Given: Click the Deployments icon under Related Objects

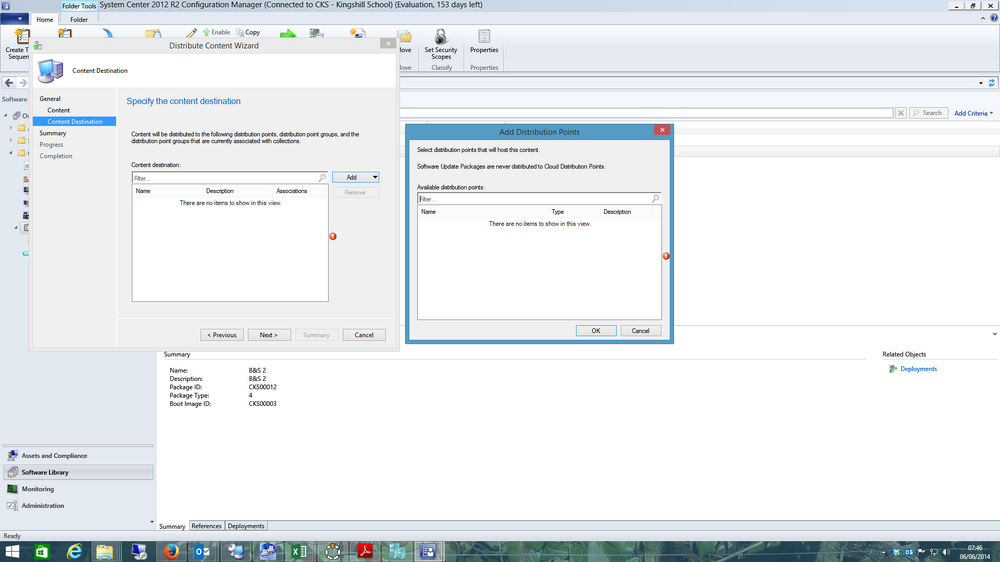Looking at the screenshot, I should click(893, 369).
